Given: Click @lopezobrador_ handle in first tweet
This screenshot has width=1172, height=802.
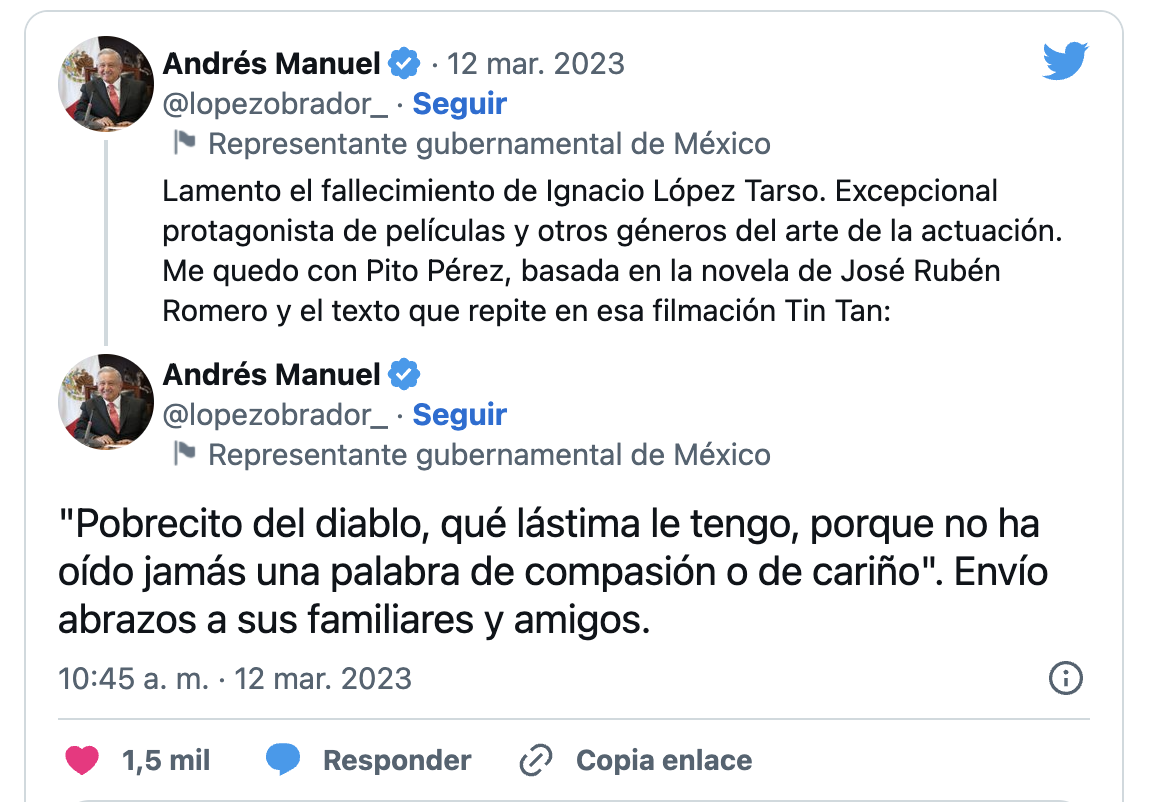Looking at the screenshot, I should pyautogui.click(x=275, y=104).
